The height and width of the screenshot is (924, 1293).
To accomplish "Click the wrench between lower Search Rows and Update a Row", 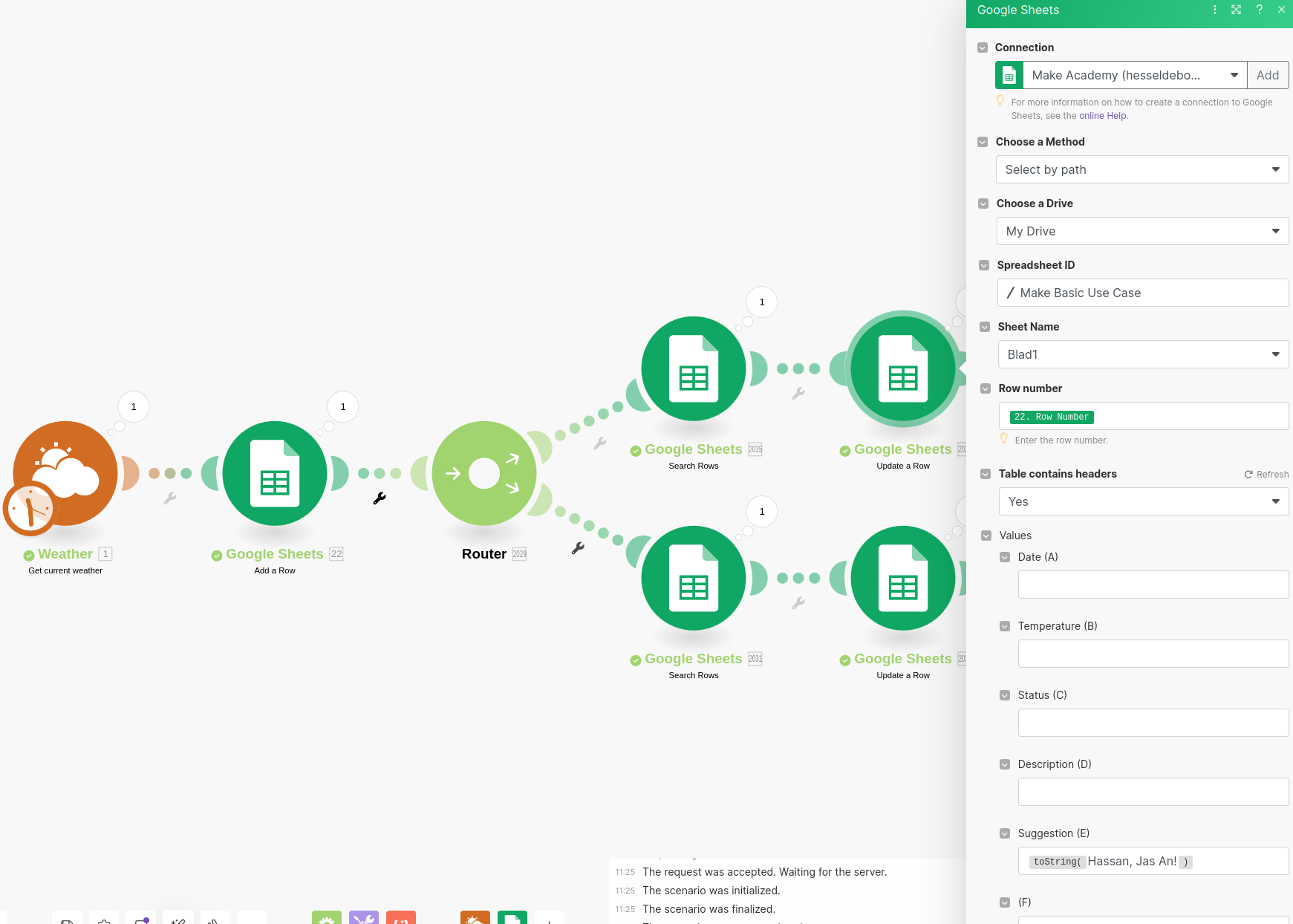I will [798, 603].
